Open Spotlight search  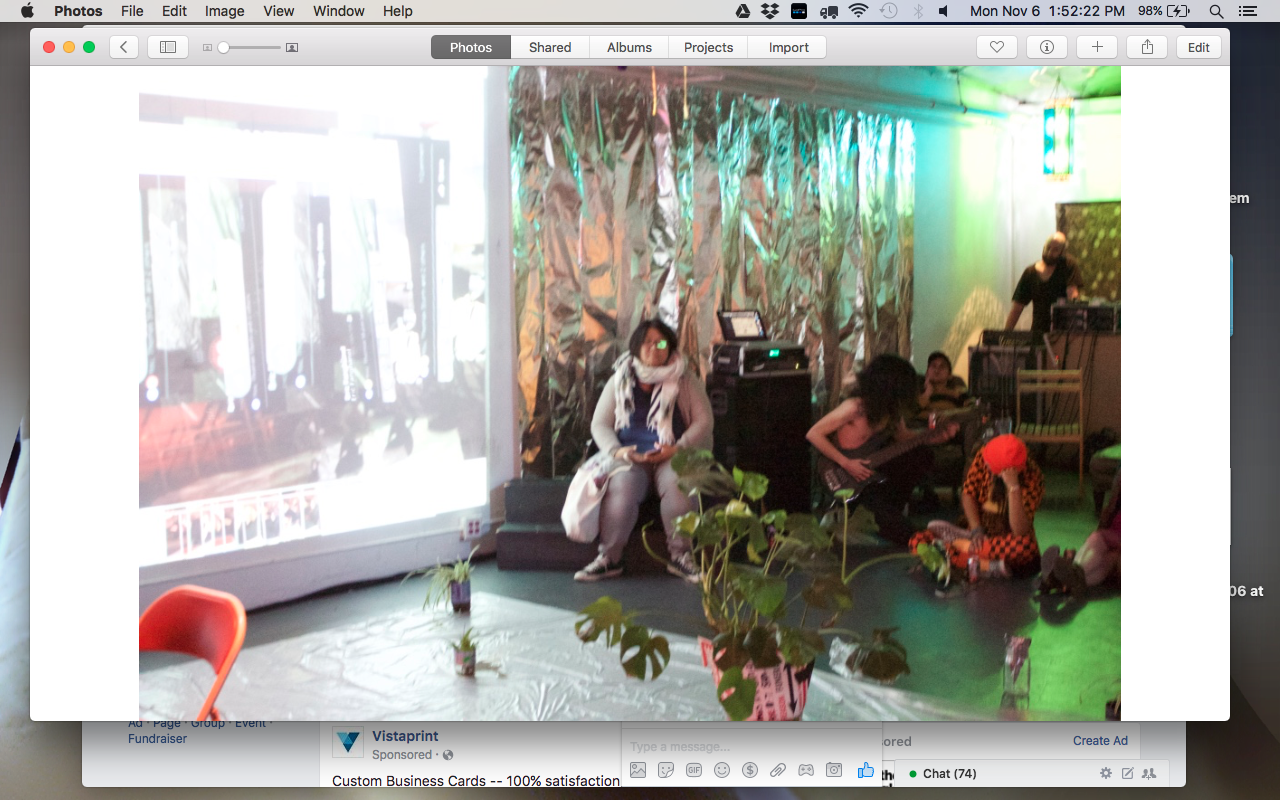pyautogui.click(x=1216, y=11)
